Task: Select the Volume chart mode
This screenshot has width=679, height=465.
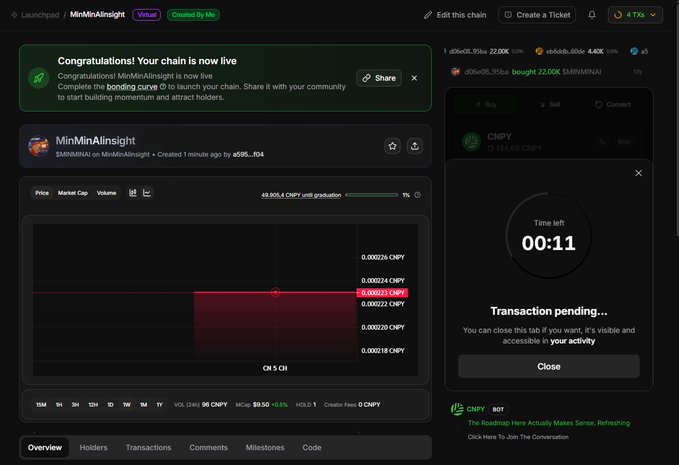Action: tap(107, 193)
